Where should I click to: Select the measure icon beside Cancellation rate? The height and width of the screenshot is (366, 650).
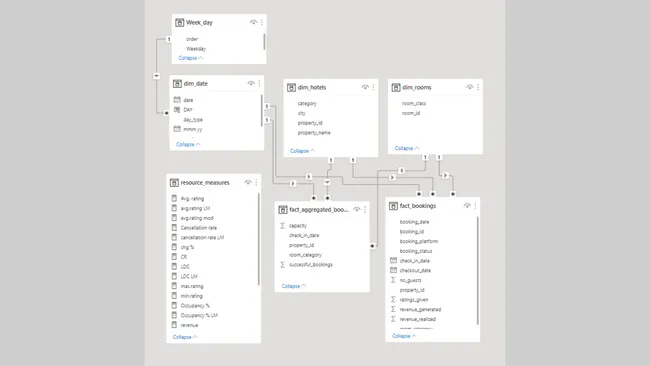pos(174,228)
